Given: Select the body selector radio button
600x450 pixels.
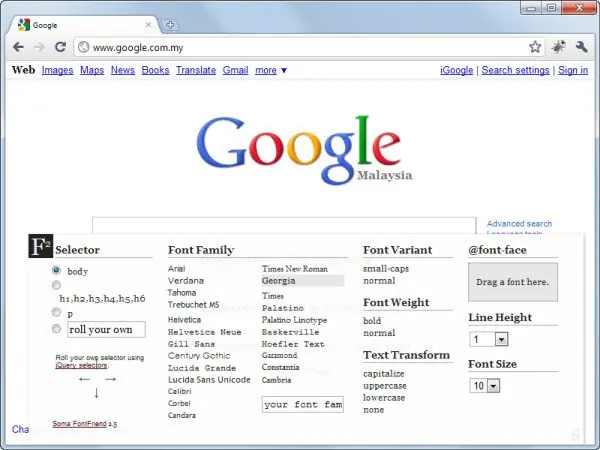Looking at the screenshot, I should pyautogui.click(x=56, y=270).
